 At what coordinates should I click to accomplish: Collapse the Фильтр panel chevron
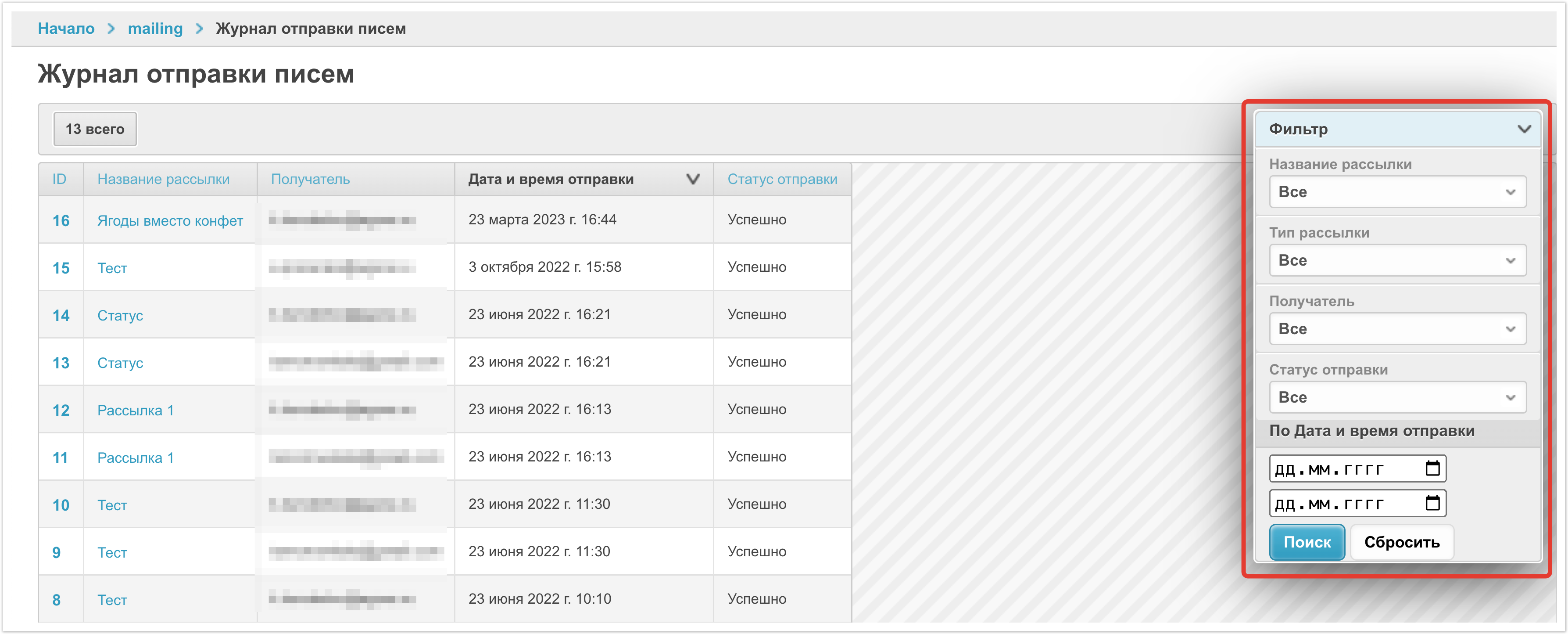1524,129
